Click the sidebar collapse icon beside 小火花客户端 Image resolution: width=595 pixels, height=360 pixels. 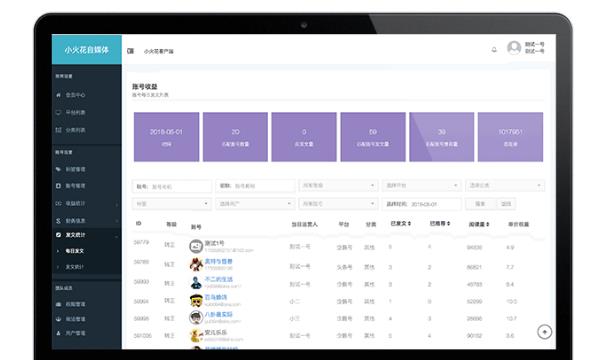131,51
